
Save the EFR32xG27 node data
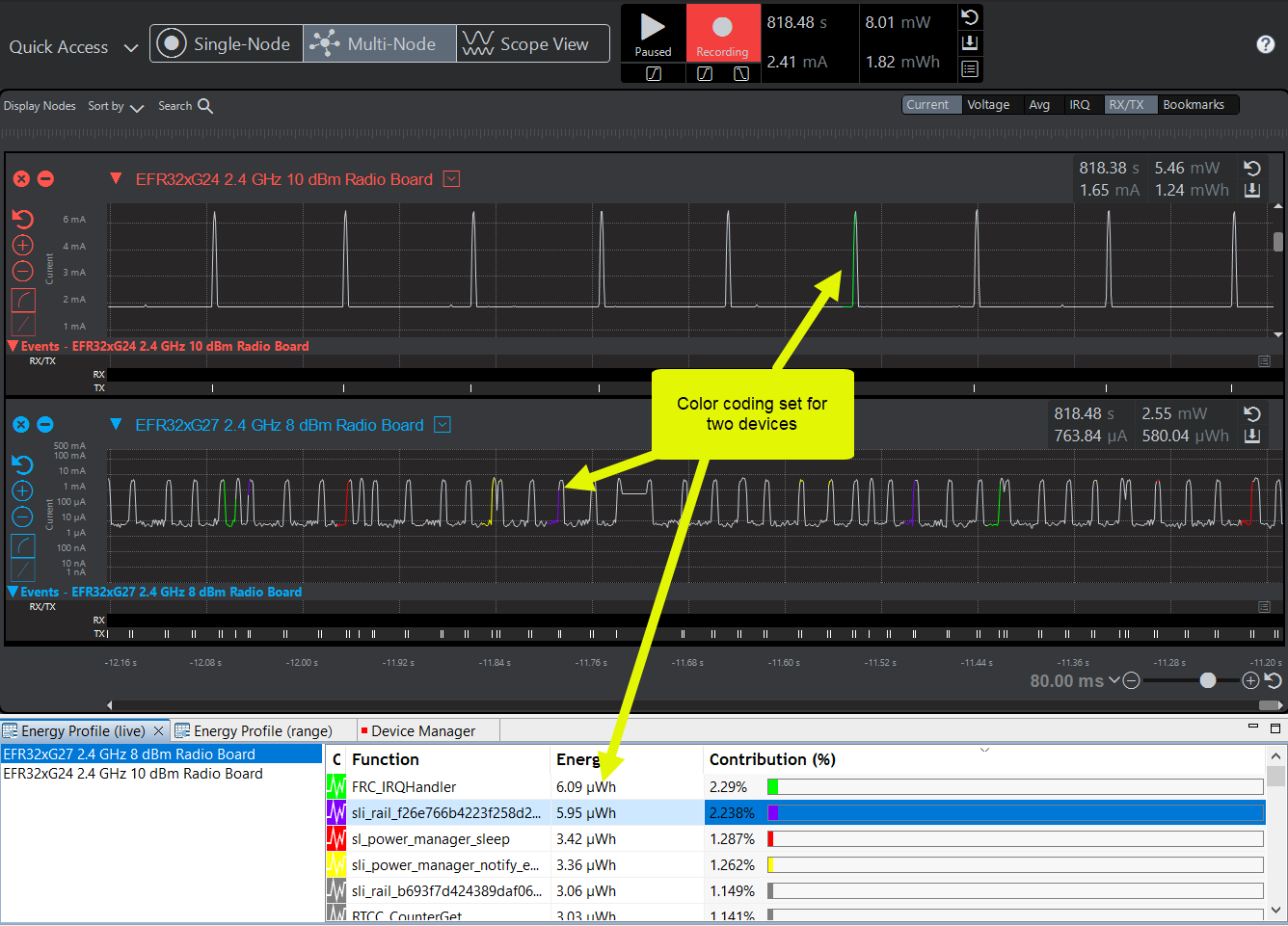click(x=1252, y=437)
